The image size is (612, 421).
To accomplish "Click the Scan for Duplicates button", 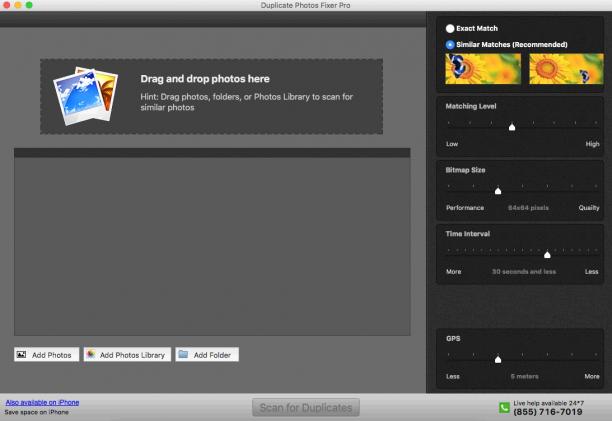I will pos(306,407).
